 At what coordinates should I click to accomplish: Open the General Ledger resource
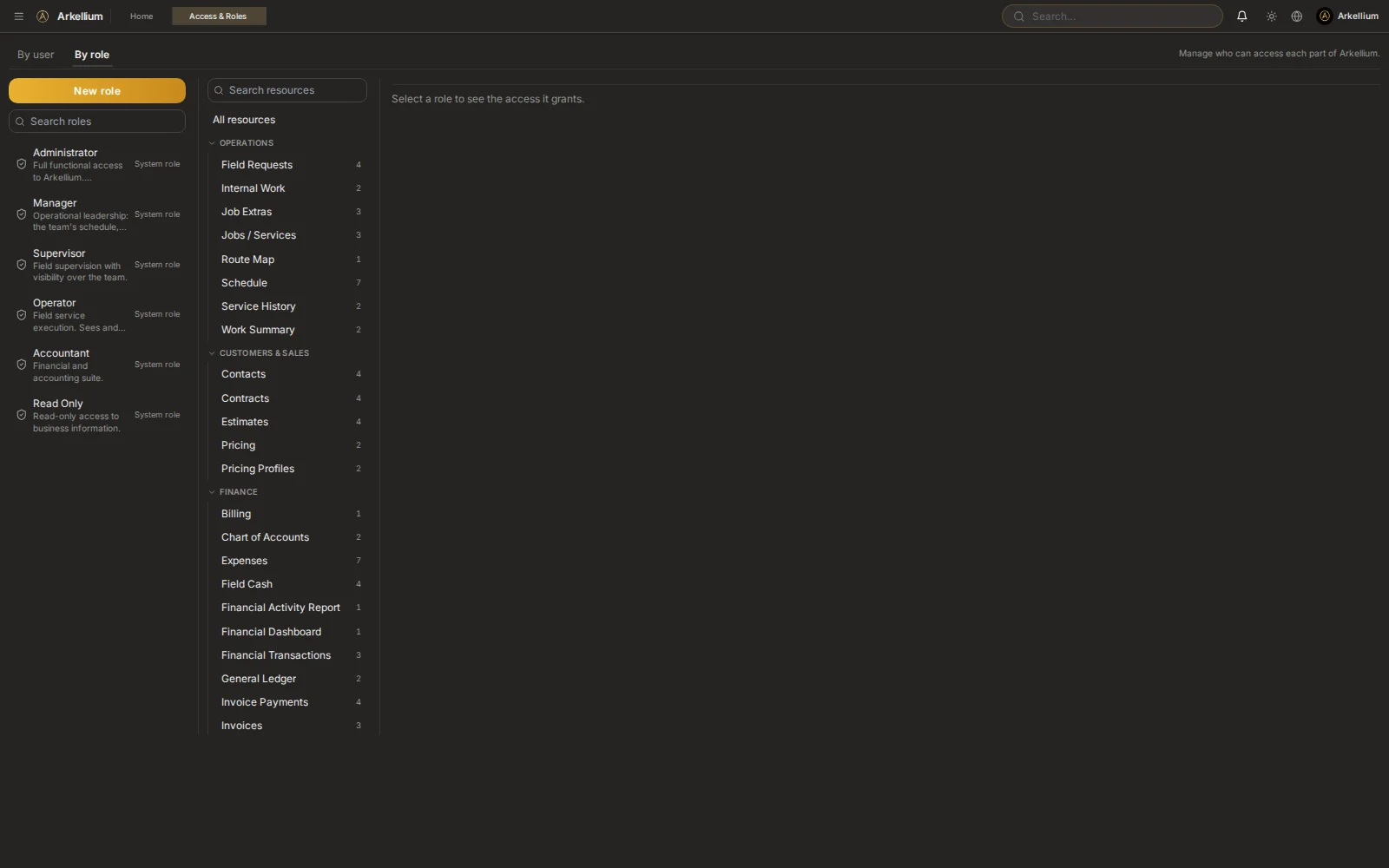[289, 679]
